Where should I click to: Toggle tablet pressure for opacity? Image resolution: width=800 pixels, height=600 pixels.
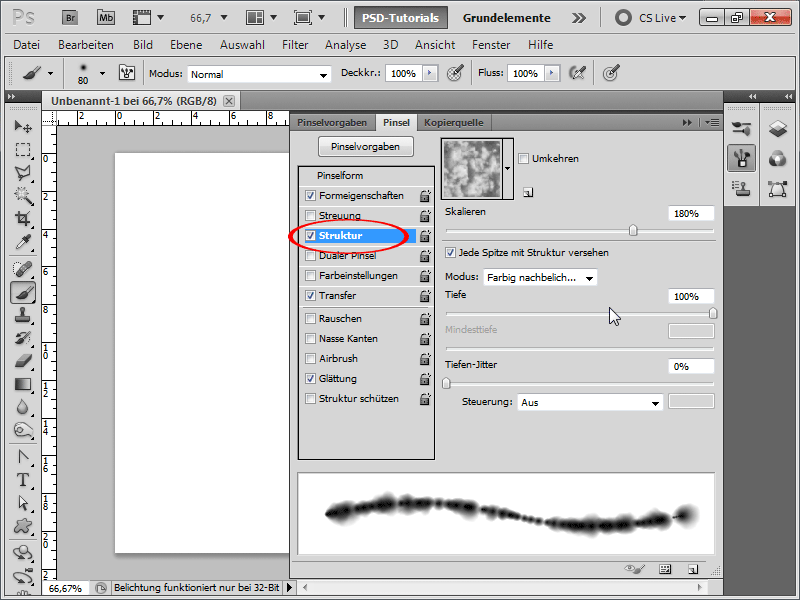[x=455, y=73]
